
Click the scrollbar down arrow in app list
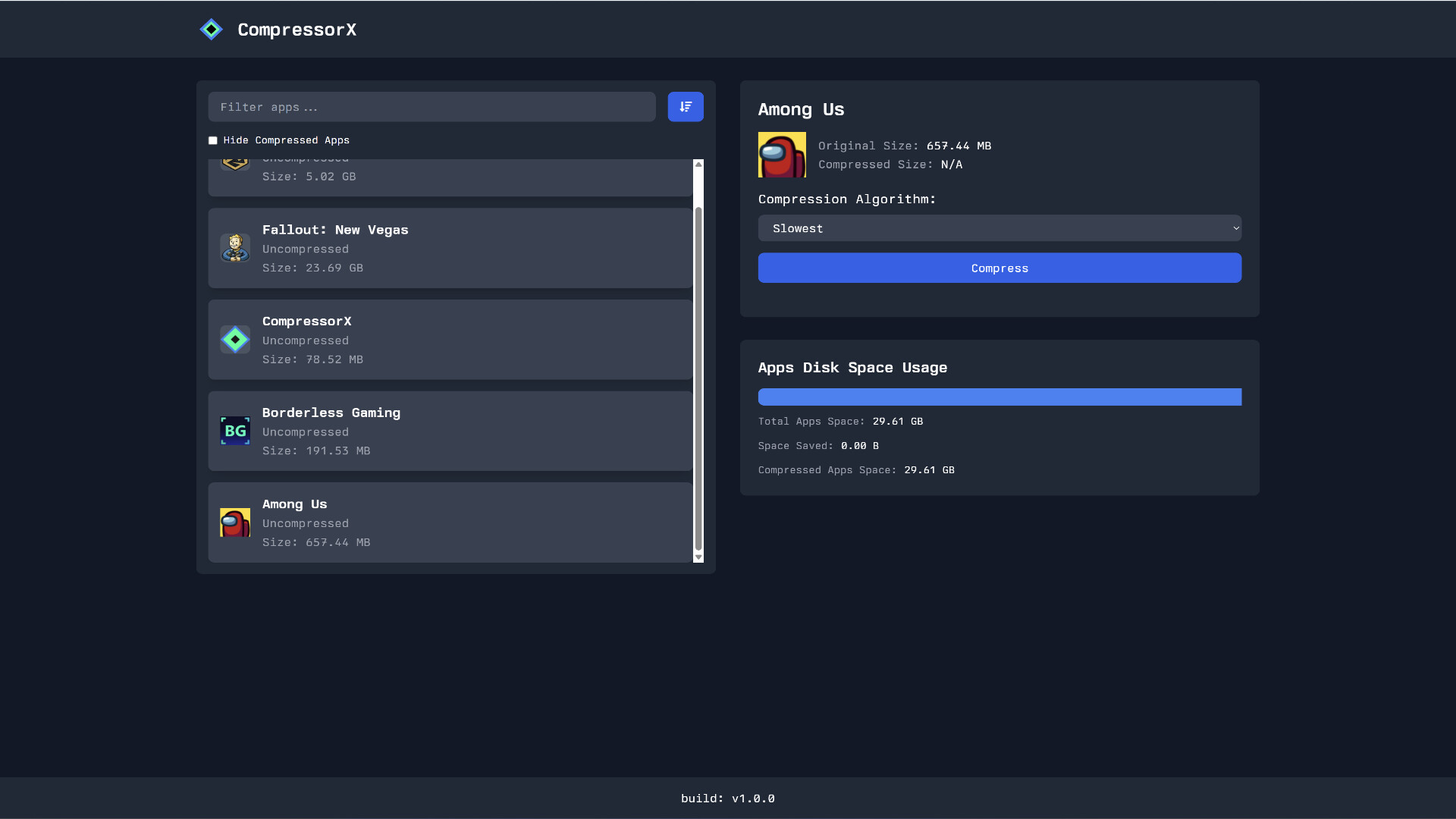click(x=698, y=557)
